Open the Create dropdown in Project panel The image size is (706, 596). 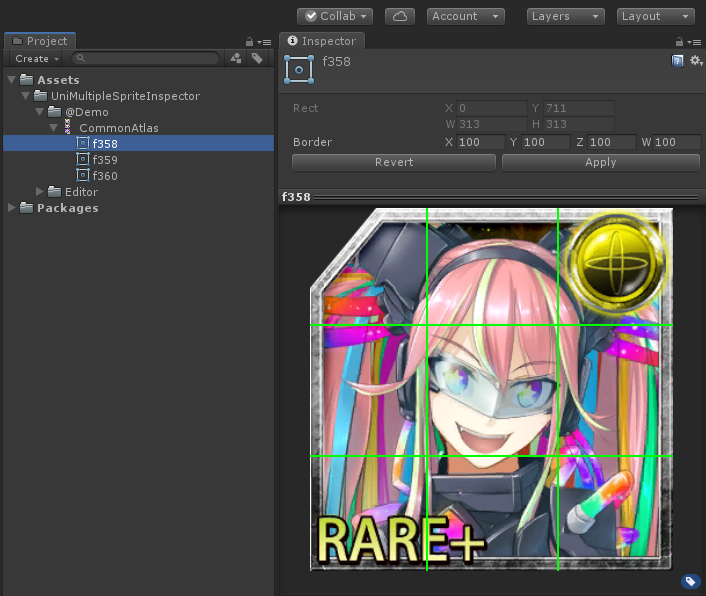pyautogui.click(x=37, y=59)
